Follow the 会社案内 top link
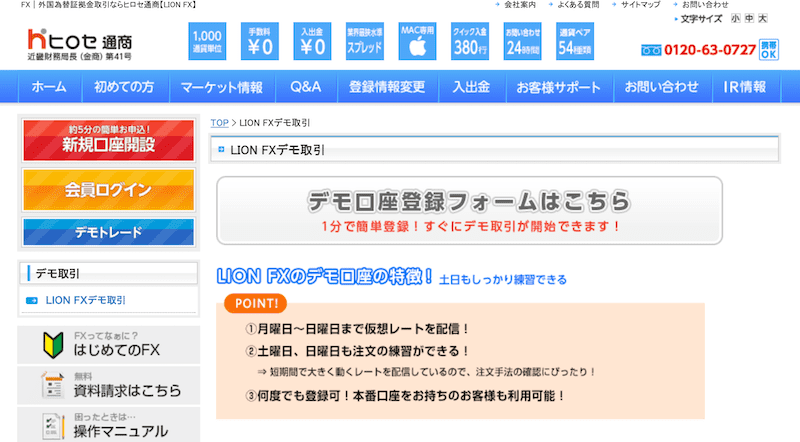This screenshot has height=442, width=800. [x=520, y=5]
